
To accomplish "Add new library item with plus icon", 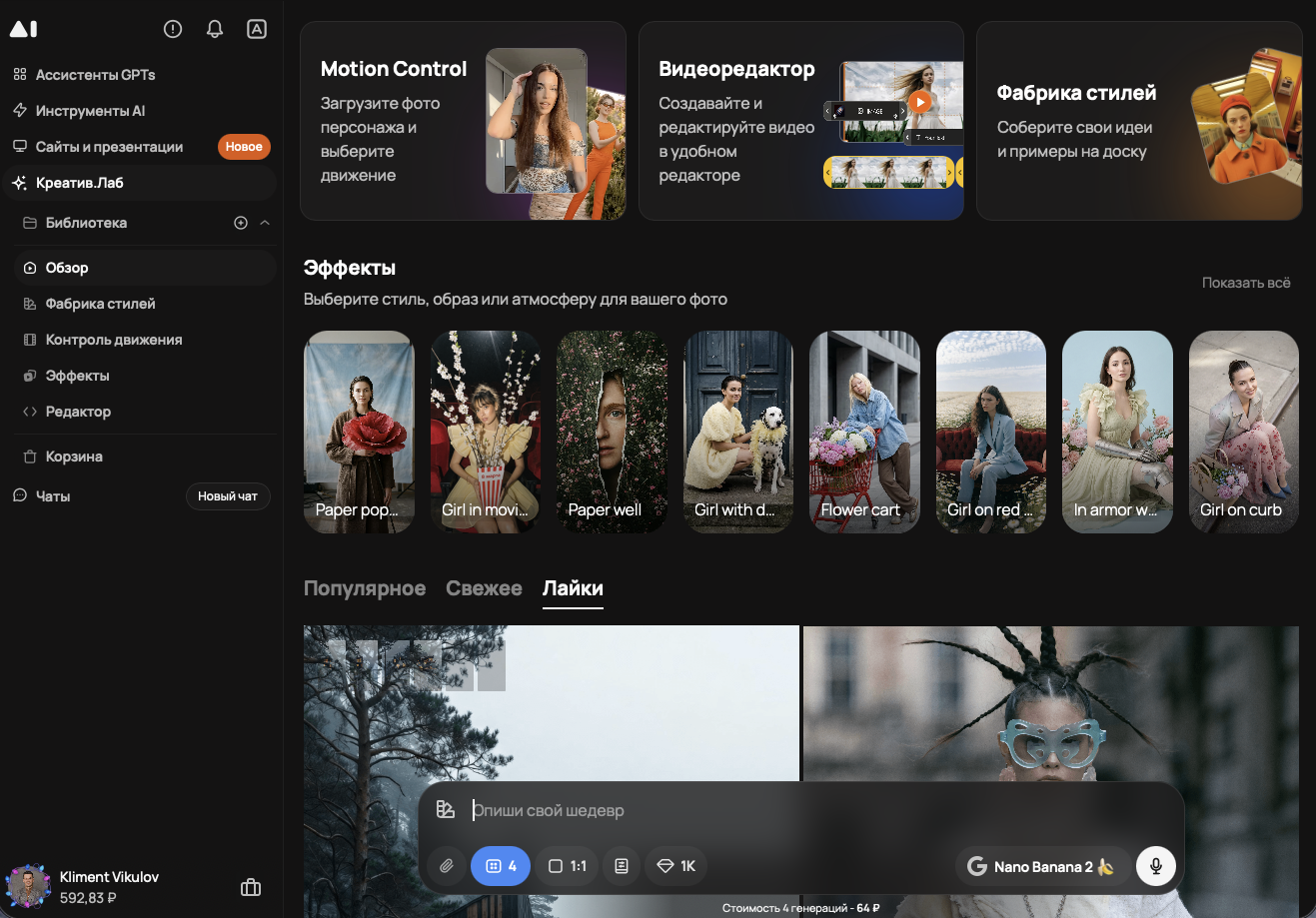I will point(241,223).
